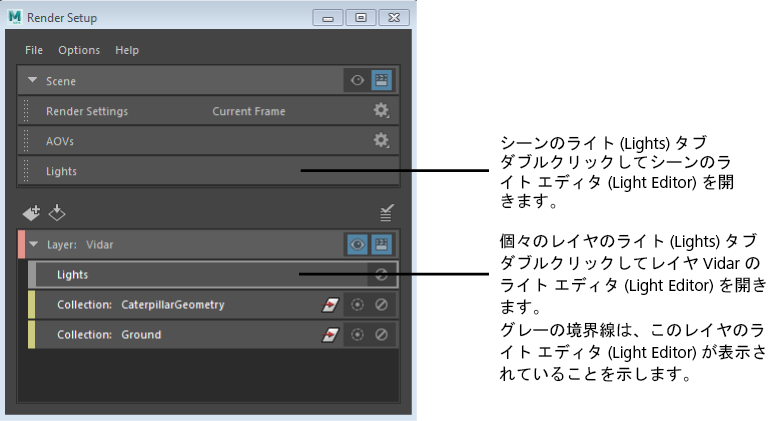
Task: Open the Options menu
Action: click(79, 50)
